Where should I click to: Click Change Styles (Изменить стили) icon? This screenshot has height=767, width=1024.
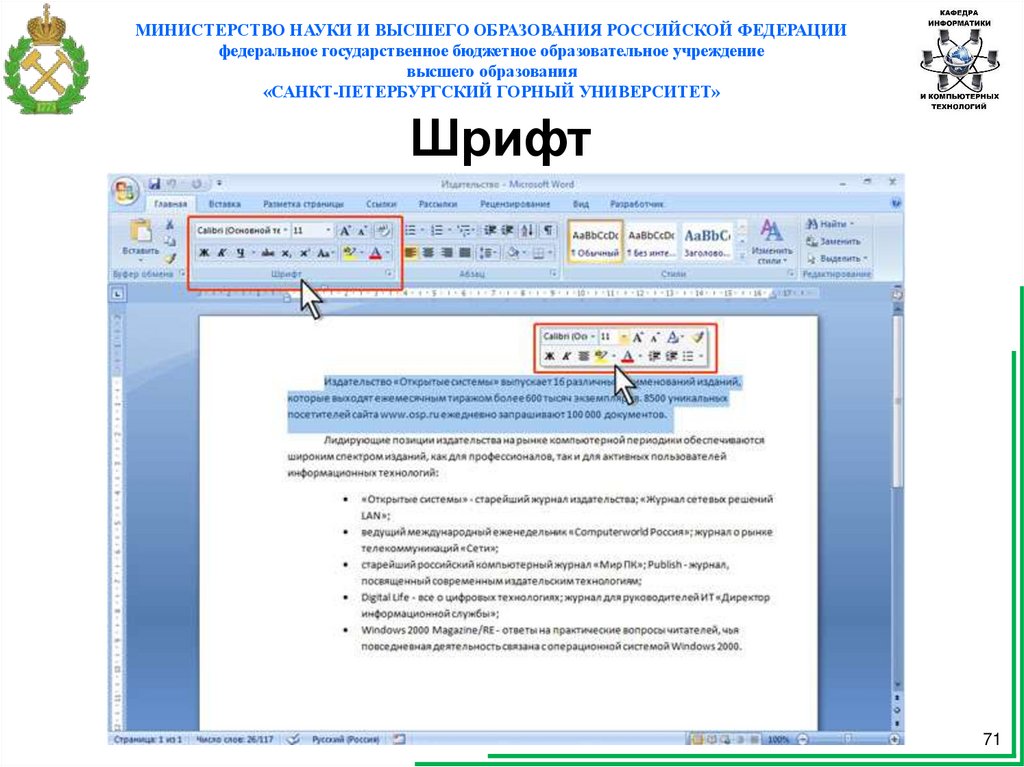772,241
